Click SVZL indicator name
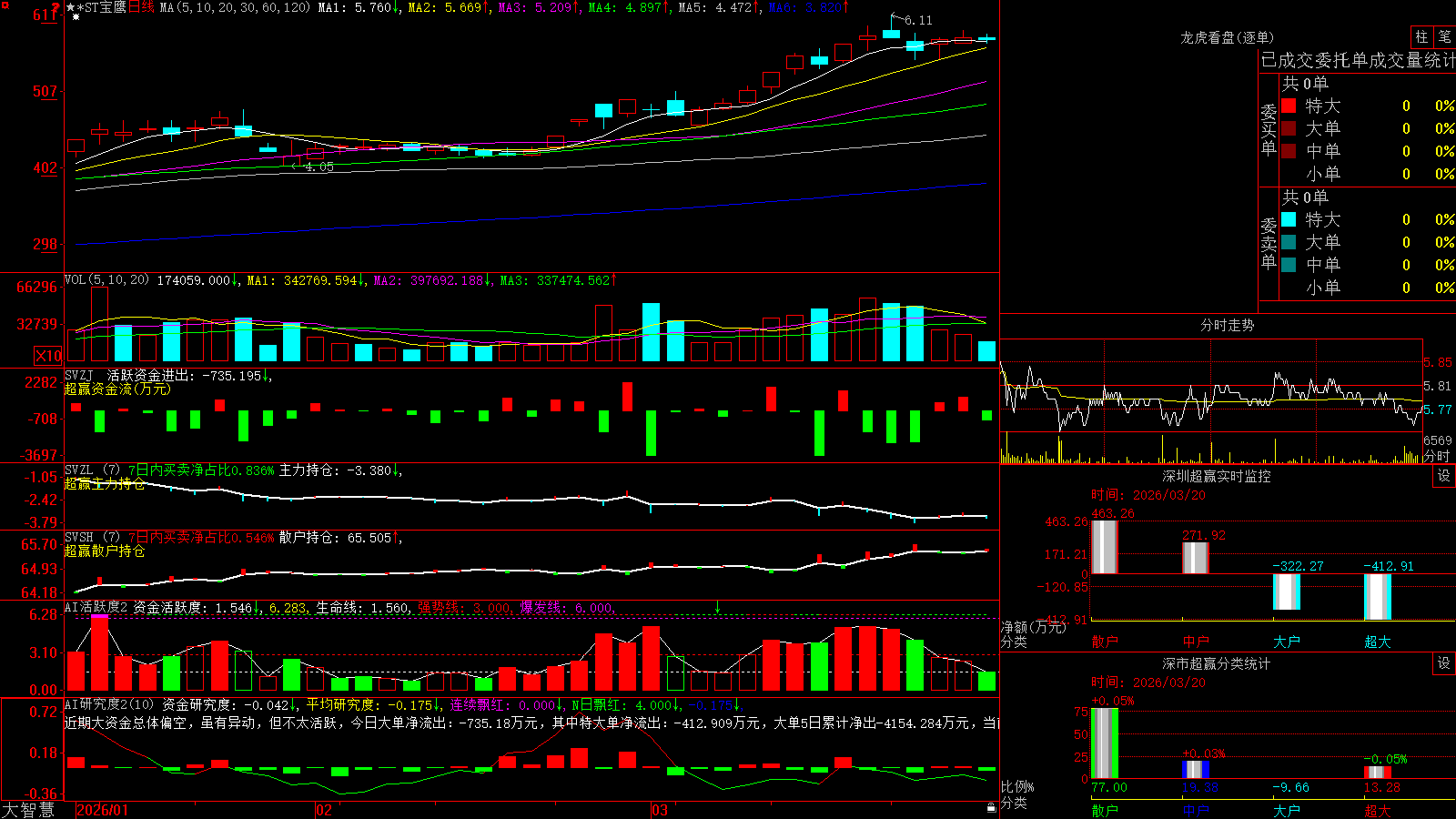Screen dimensions: 1456x819 (79, 470)
